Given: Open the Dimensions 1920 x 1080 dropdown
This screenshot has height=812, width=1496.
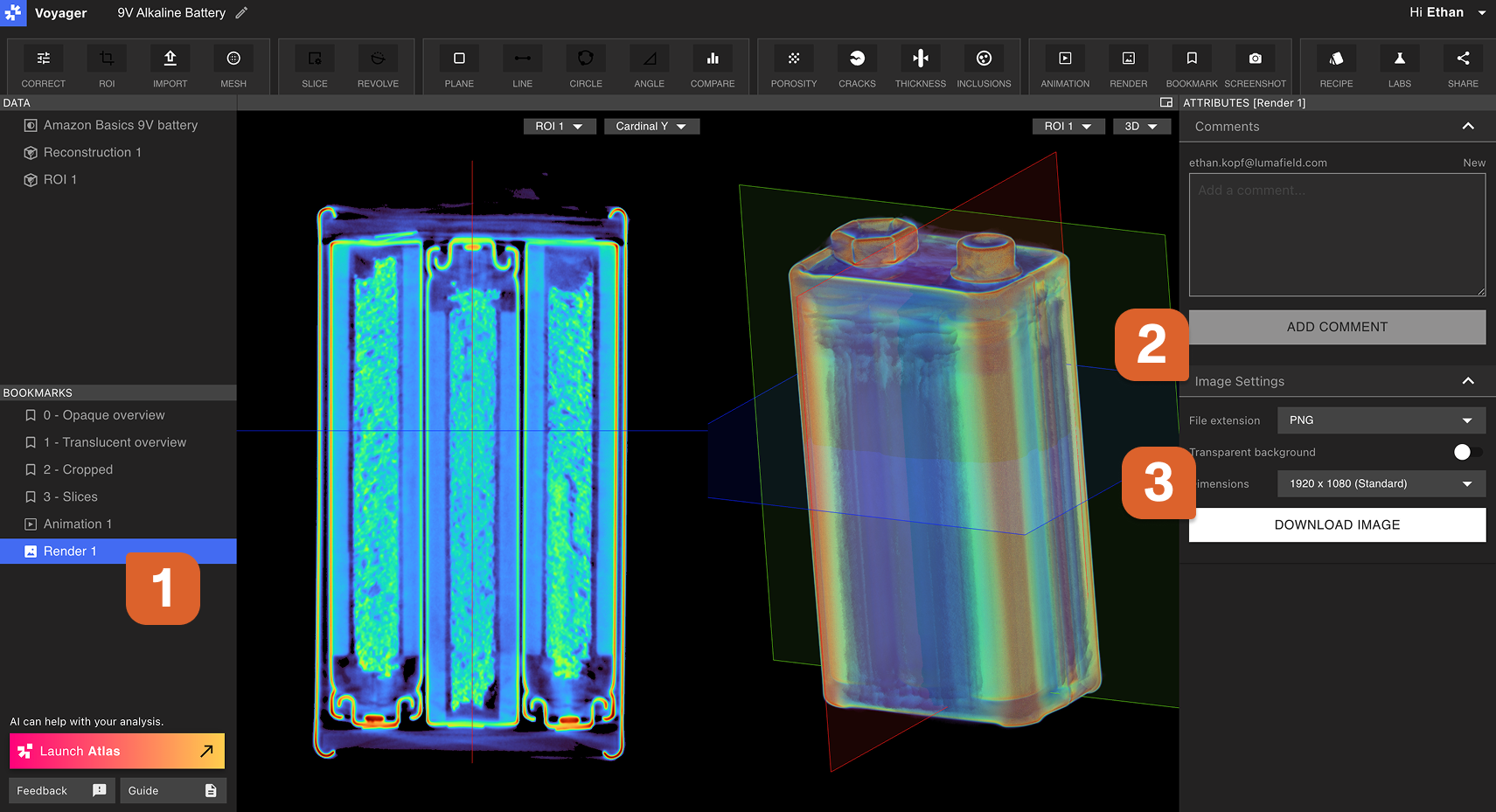Looking at the screenshot, I should click(x=1381, y=483).
